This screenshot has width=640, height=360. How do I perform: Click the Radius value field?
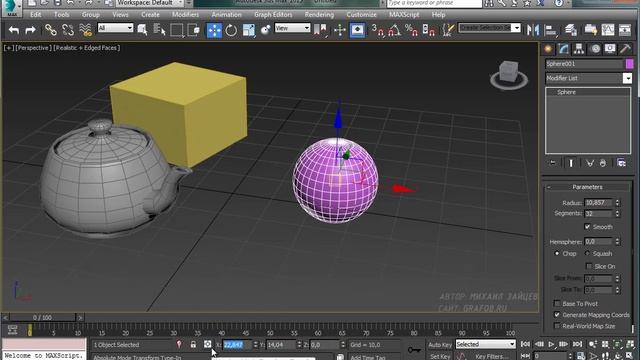coord(598,202)
